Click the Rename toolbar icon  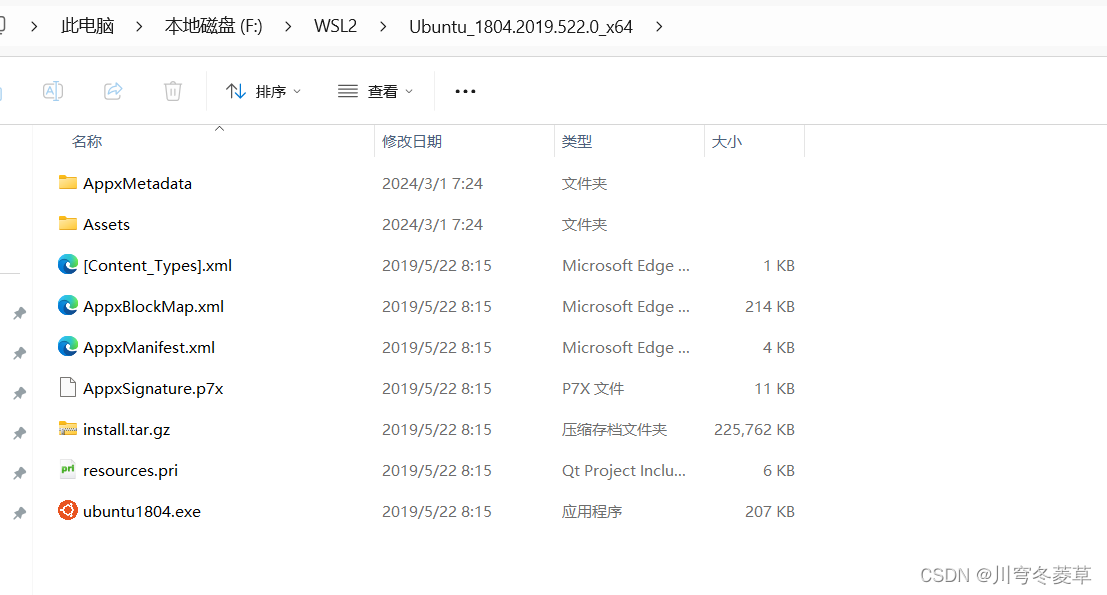(x=53, y=91)
